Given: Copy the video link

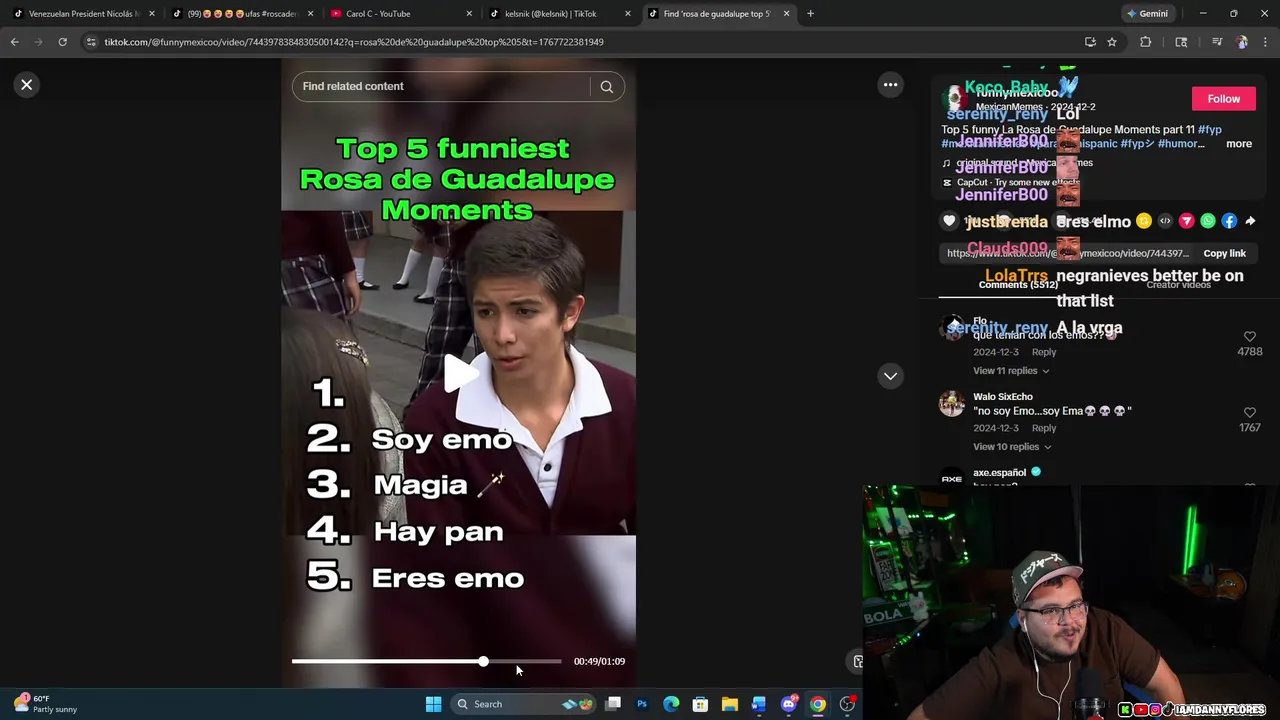Looking at the screenshot, I should point(1224,254).
